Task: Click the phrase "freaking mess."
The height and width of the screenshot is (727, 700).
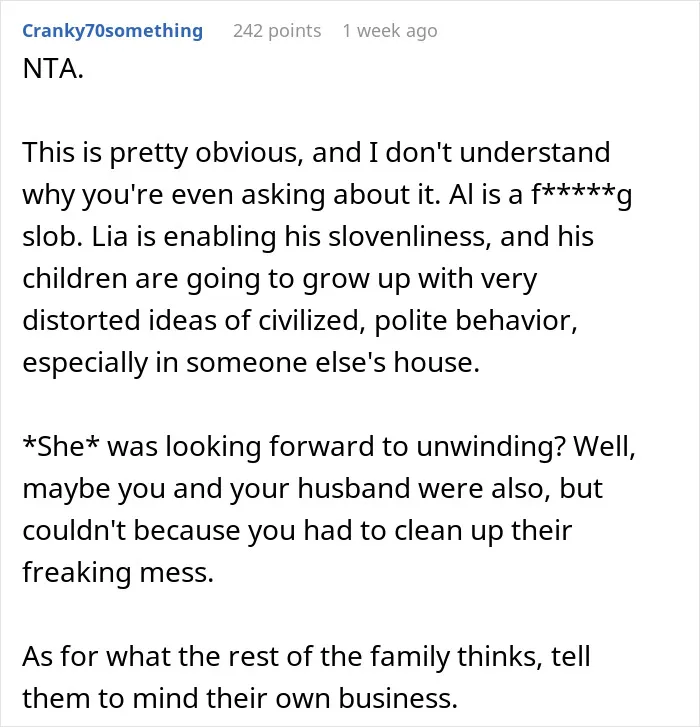Action: (118, 574)
